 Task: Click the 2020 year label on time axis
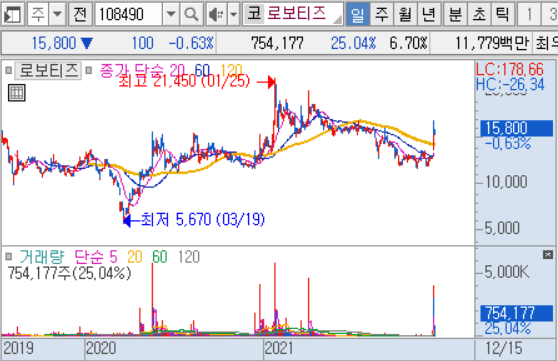point(101,348)
